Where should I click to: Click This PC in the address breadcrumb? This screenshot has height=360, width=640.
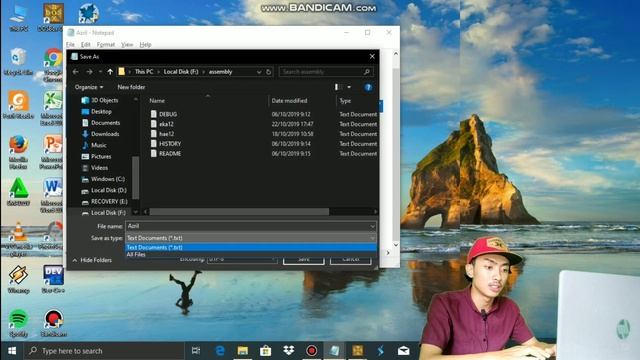tap(144, 72)
